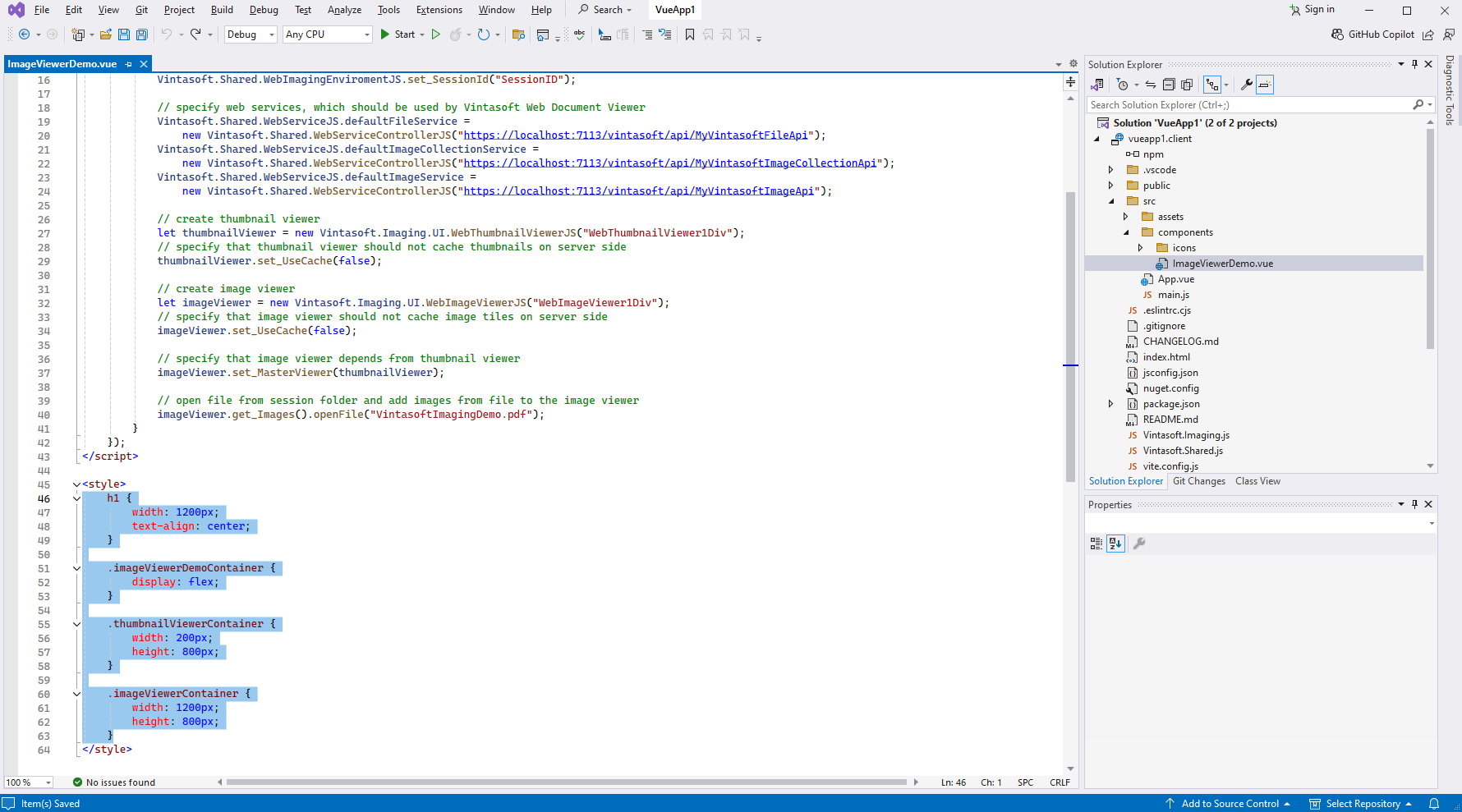This screenshot has height=812, width=1462.
Task: Open the Extensions menu
Action: pyautogui.click(x=439, y=10)
